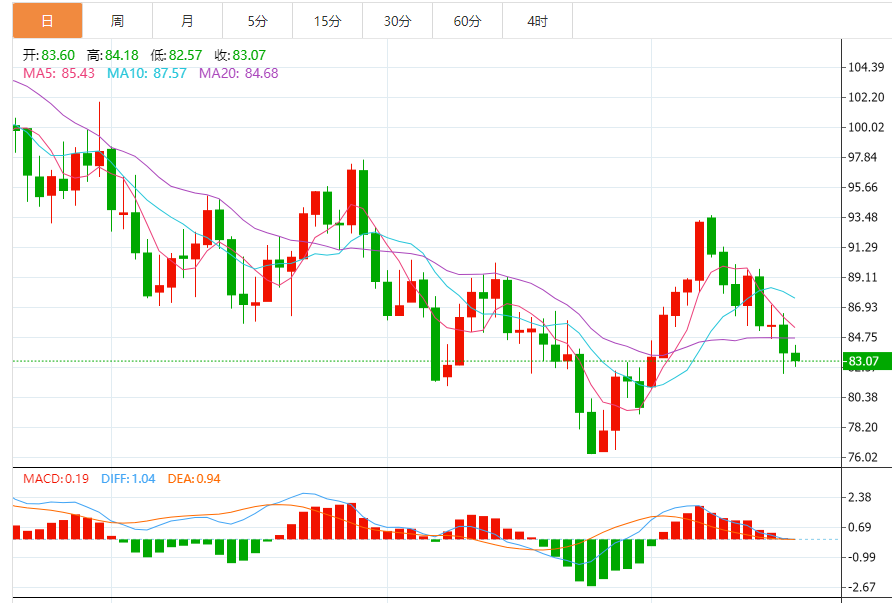The width and height of the screenshot is (892, 603).
Task: Click the 0.69 MACD axis label
Action: click(x=860, y=527)
